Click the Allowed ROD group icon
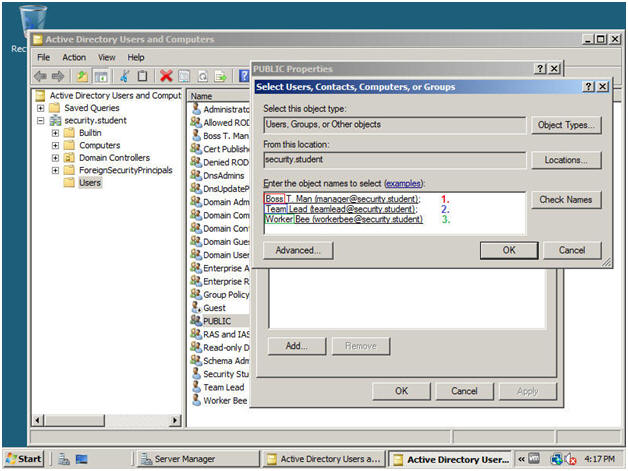The width and height of the screenshot is (628, 471). point(196,122)
